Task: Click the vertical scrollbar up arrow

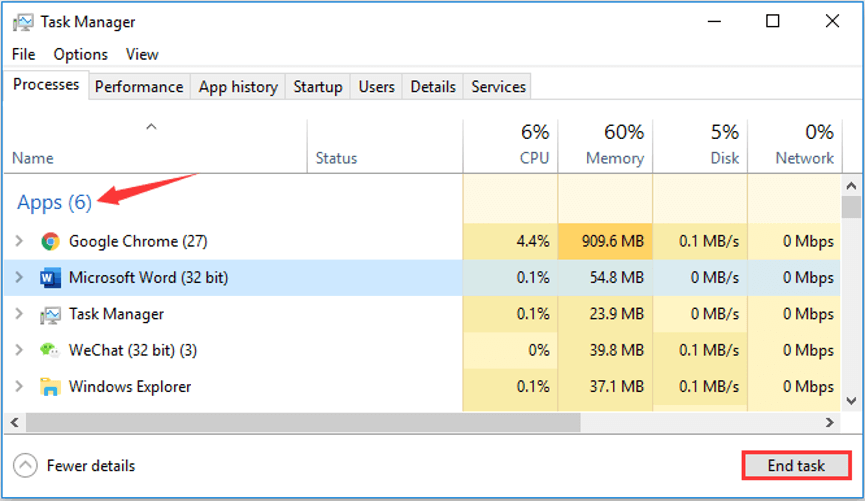Action: [x=851, y=186]
